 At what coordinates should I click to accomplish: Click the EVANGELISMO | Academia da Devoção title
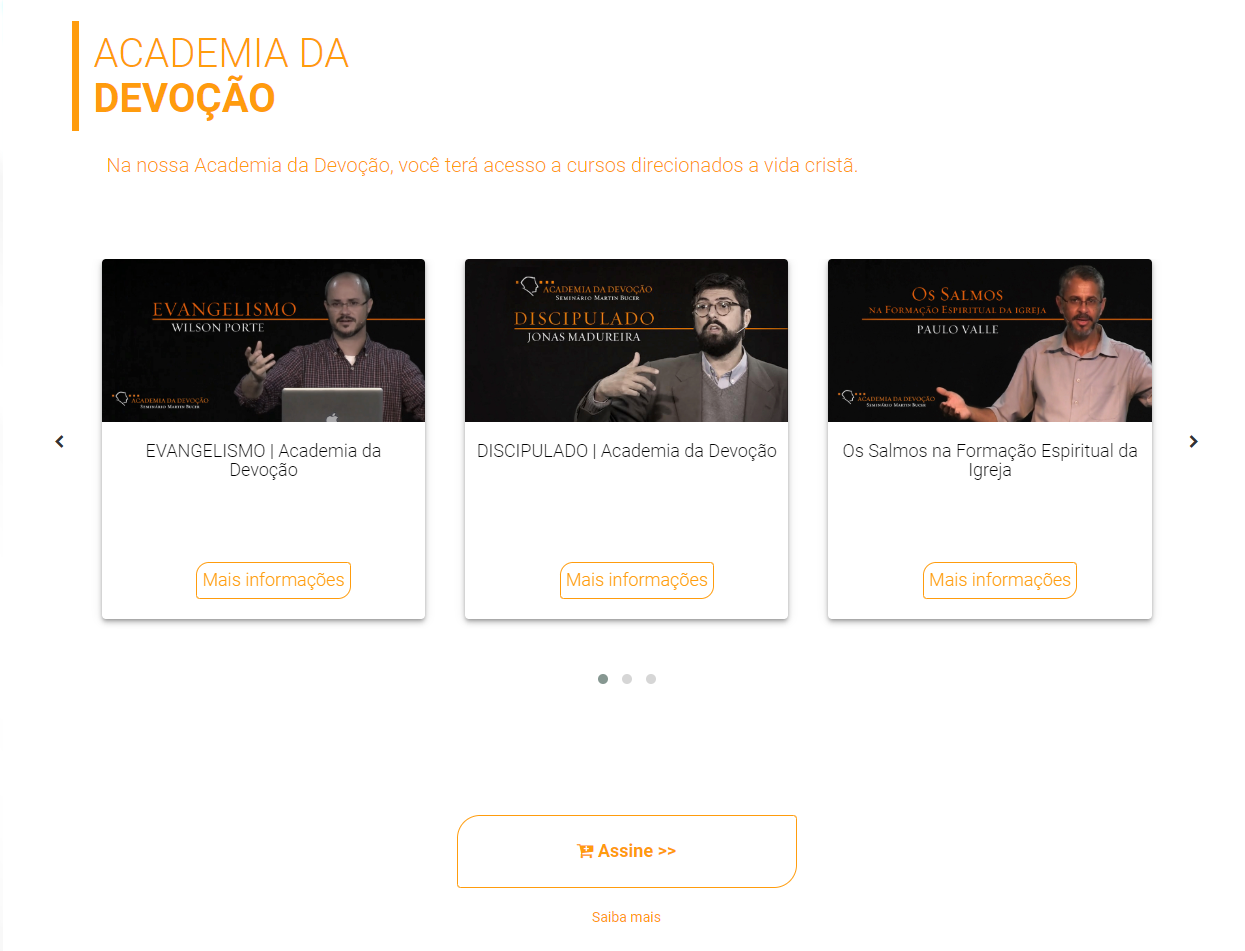point(264,460)
